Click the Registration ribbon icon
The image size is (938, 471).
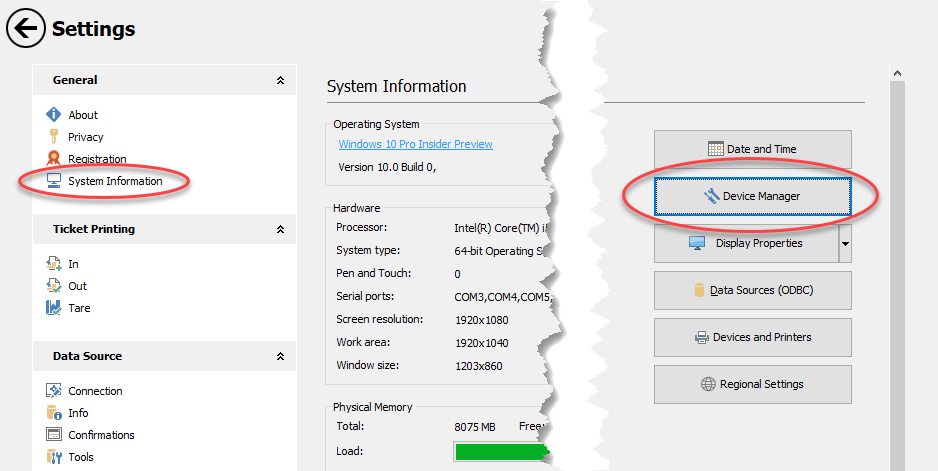click(54, 159)
